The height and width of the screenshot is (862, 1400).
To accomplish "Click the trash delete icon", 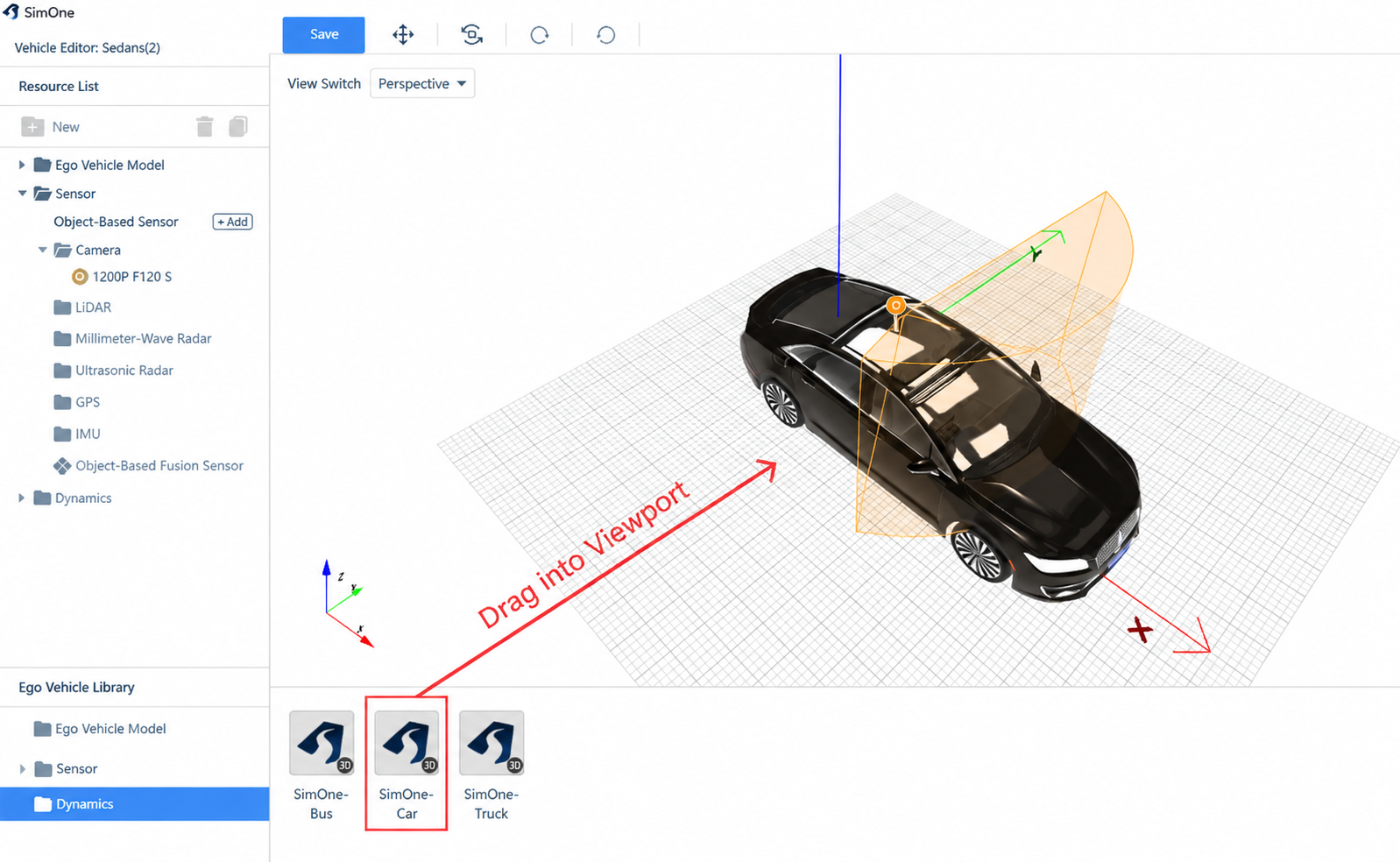I will [205, 127].
